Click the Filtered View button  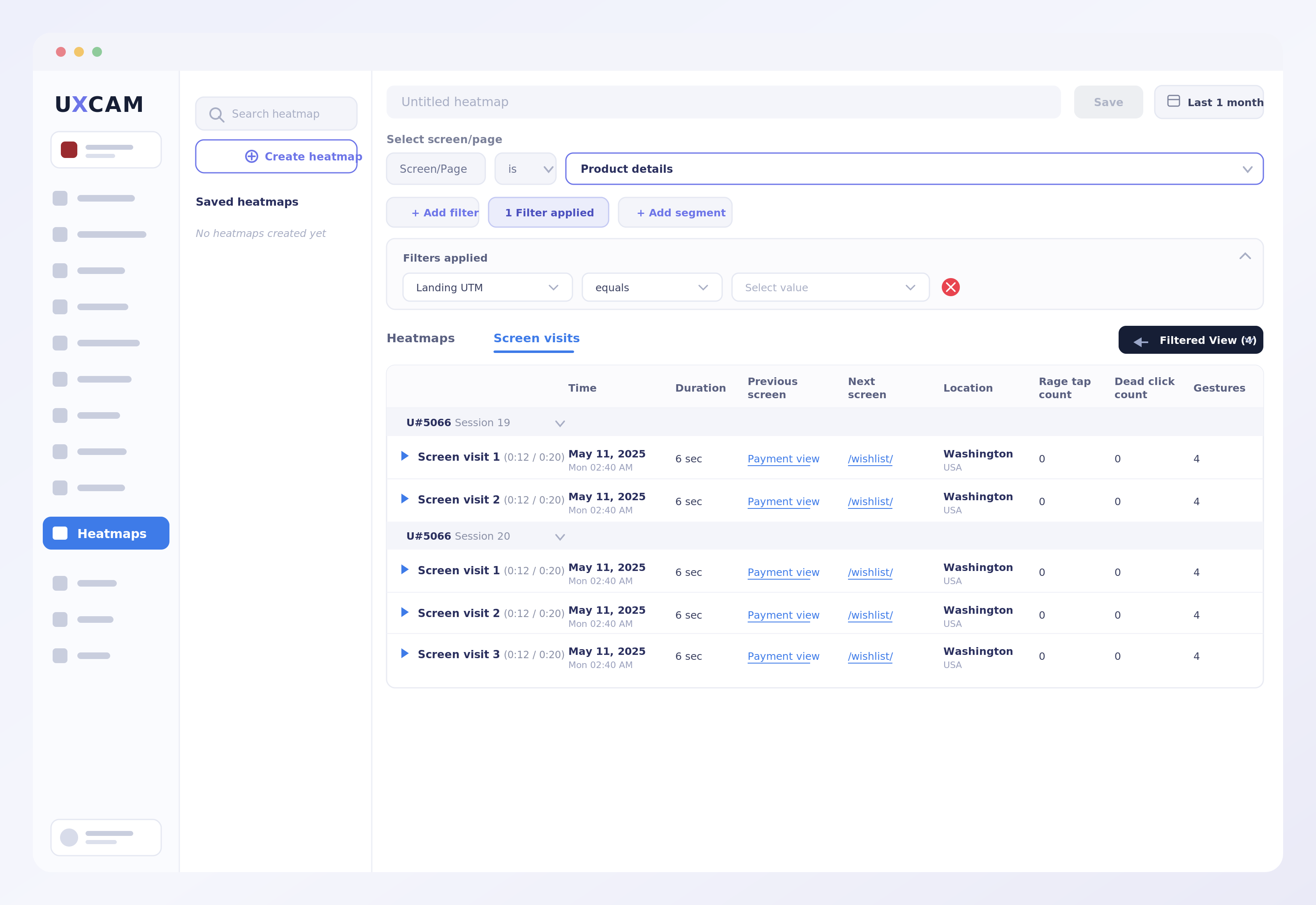point(1191,340)
